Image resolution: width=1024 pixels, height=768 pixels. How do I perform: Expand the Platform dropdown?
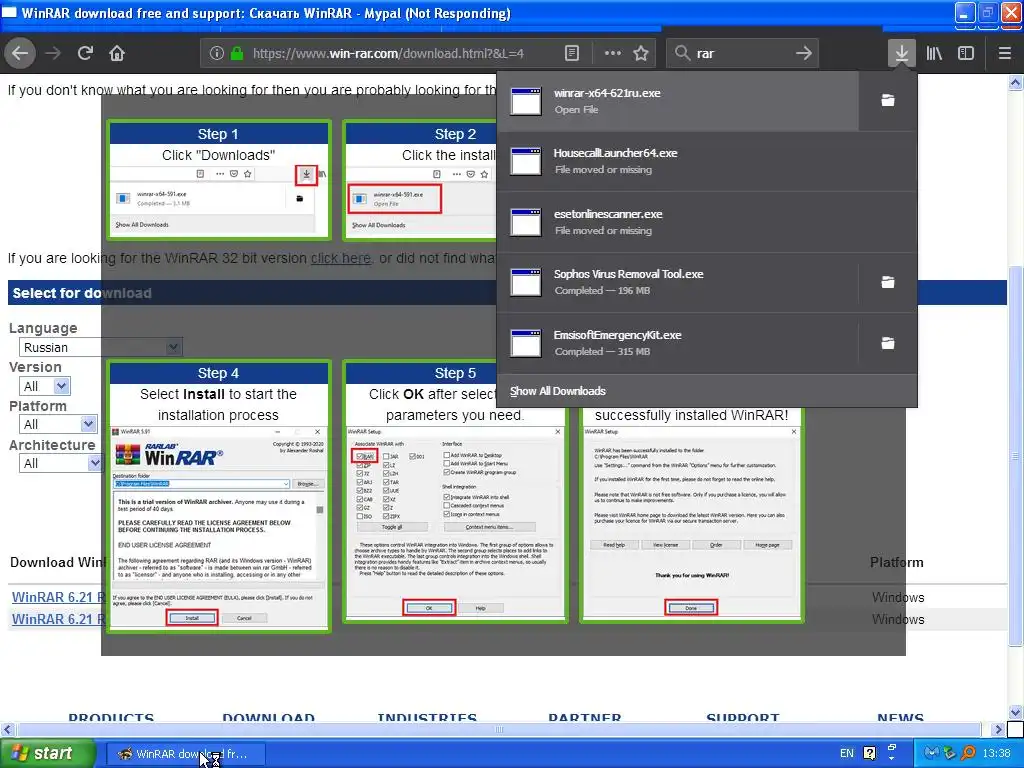[58, 424]
